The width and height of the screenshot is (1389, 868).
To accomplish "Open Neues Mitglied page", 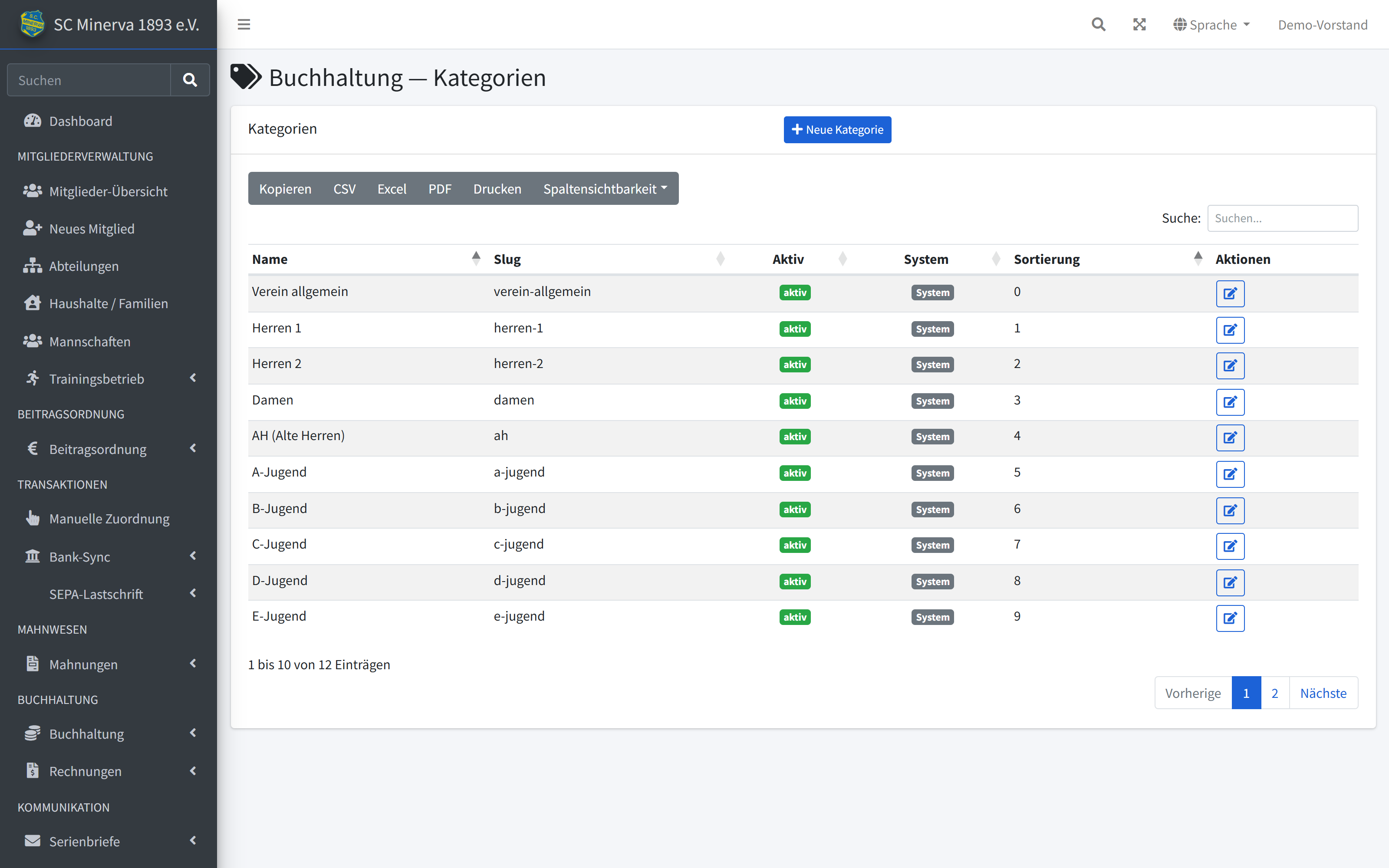I will [x=109, y=228].
